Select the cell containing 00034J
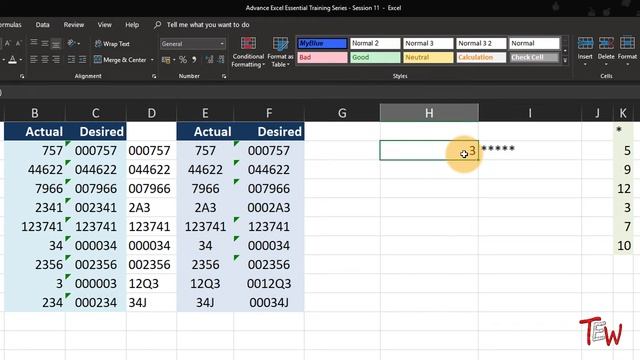Image resolution: width=640 pixels, height=360 pixels. tap(269, 302)
